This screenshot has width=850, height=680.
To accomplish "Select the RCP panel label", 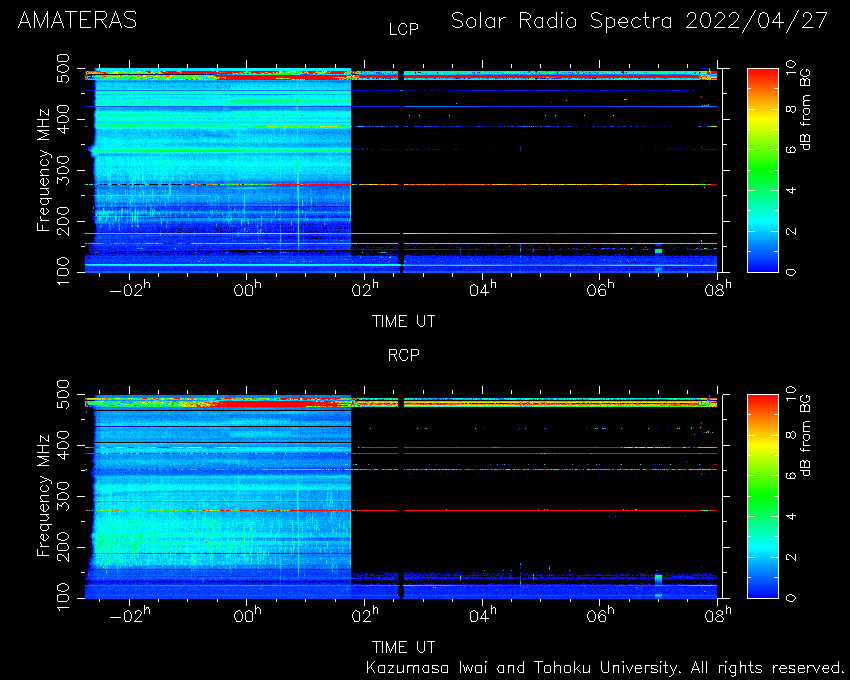I will (x=404, y=355).
